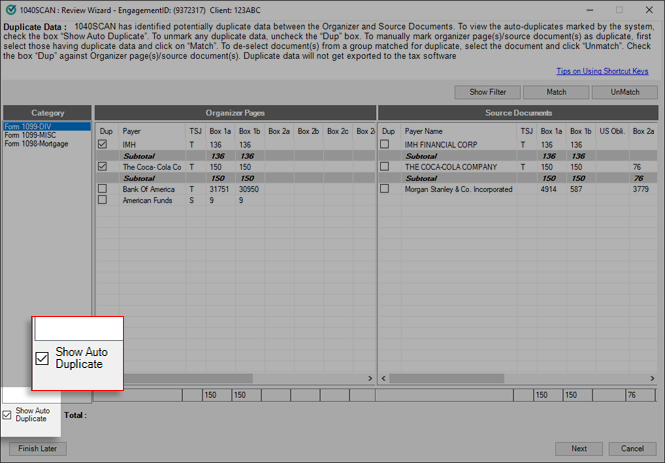The width and height of the screenshot is (665, 463).
Task: Click Source Documents Dup column header
Action: [389, 131]
